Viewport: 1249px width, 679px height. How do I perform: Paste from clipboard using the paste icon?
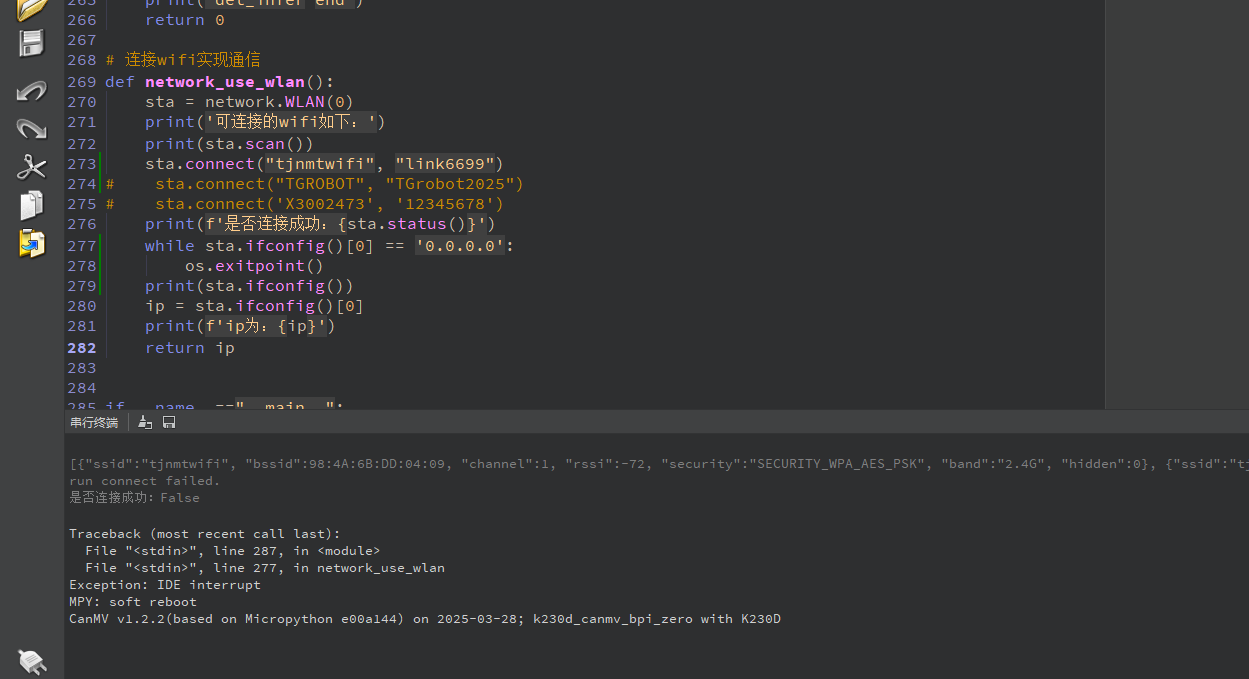pos(32,243)
